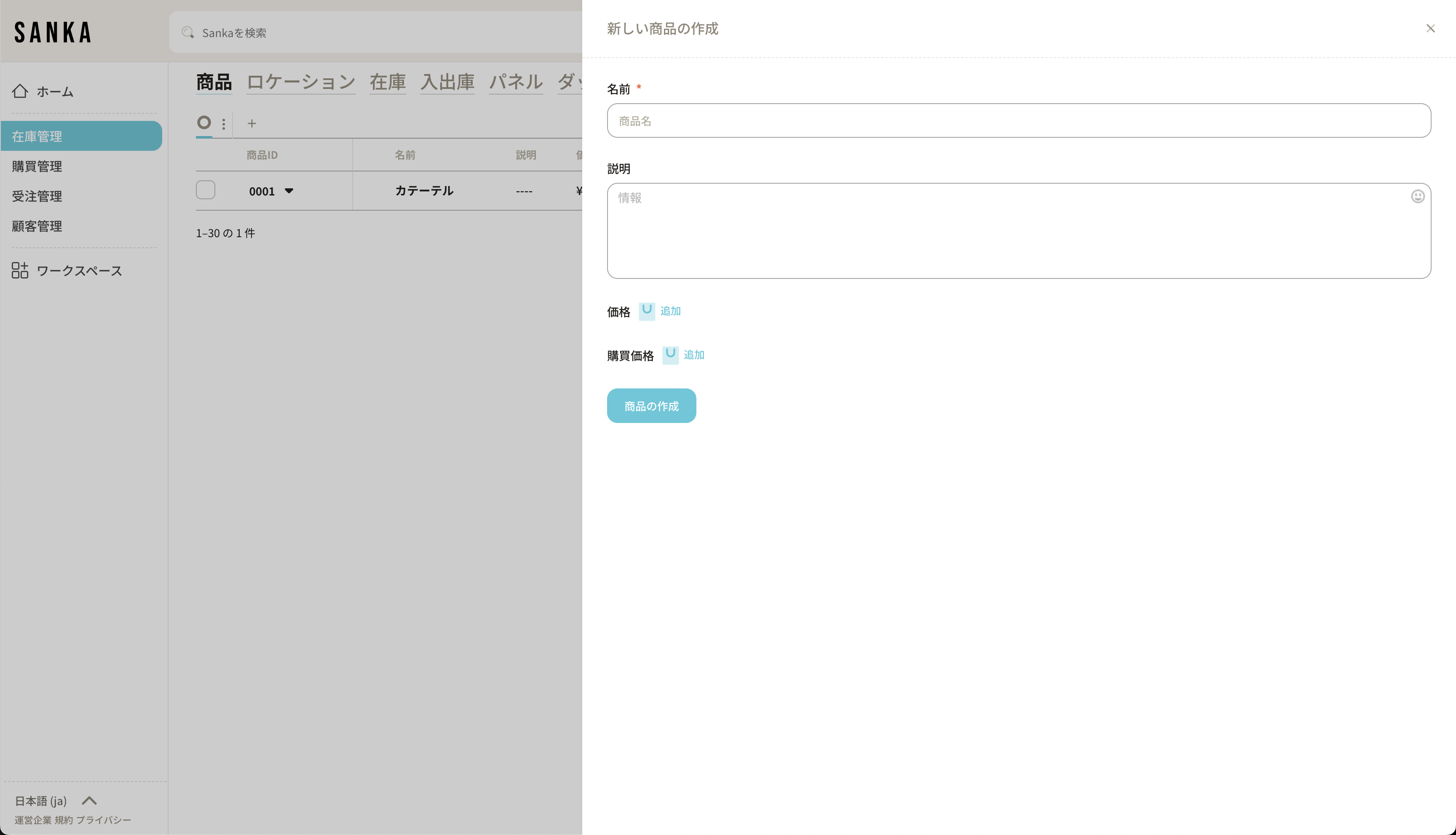The width and height of the screenshot is (1456, 835).
Task: Click the workspace grid icon
Action: [20, 270]
